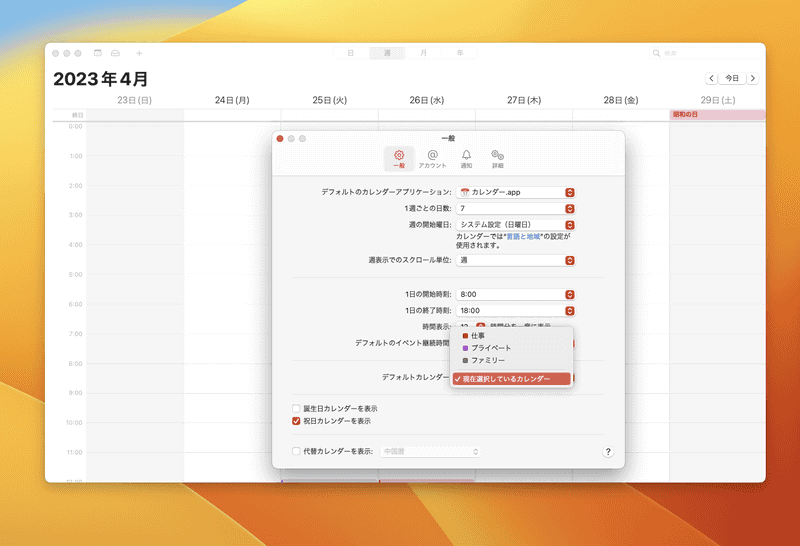The width and height of the screenshot is (800, 546).
Task: Open the 一般 (General) settings tab
Action: point(399,159)
